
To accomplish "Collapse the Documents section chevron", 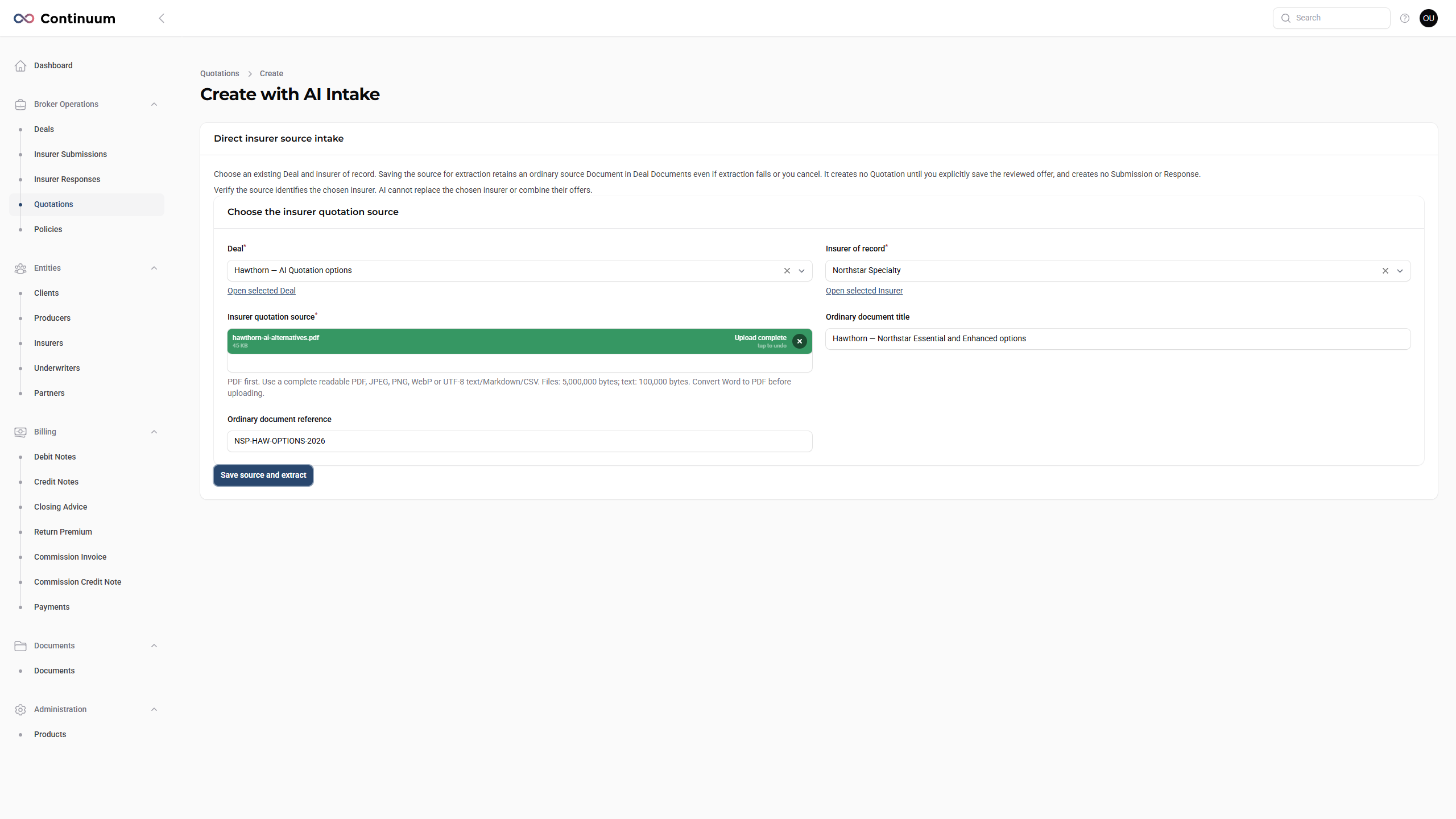I will pos(154,646).
